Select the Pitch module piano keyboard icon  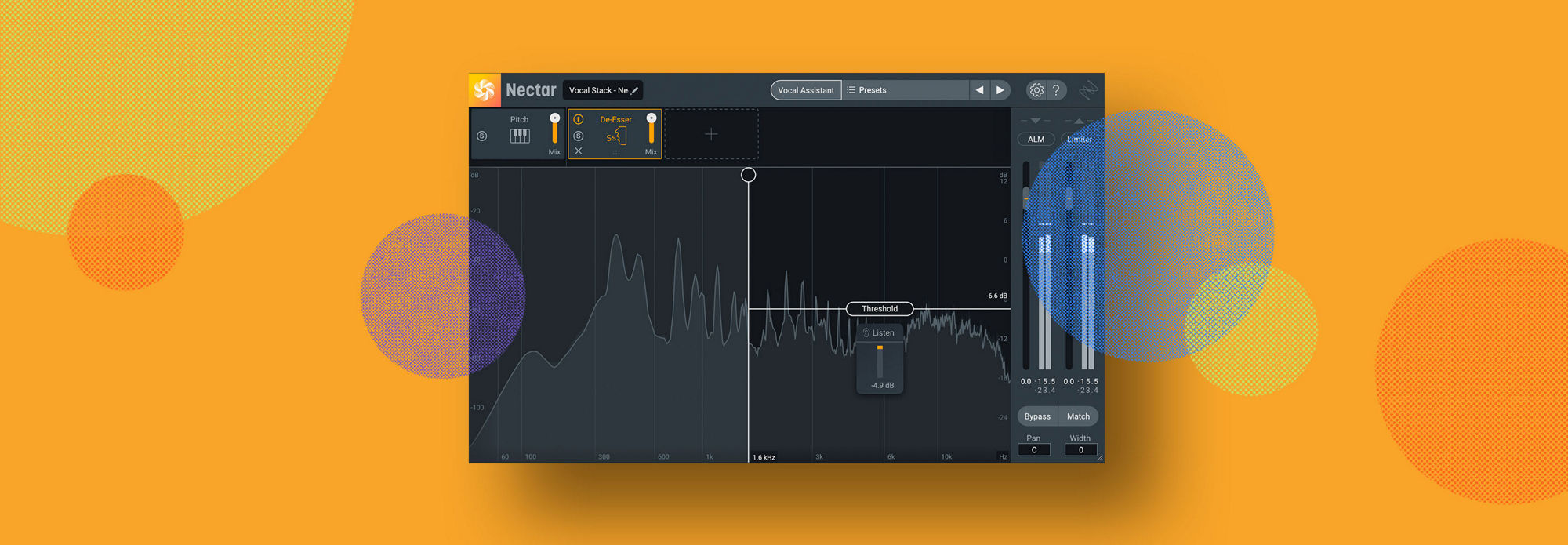click(520, 136)
